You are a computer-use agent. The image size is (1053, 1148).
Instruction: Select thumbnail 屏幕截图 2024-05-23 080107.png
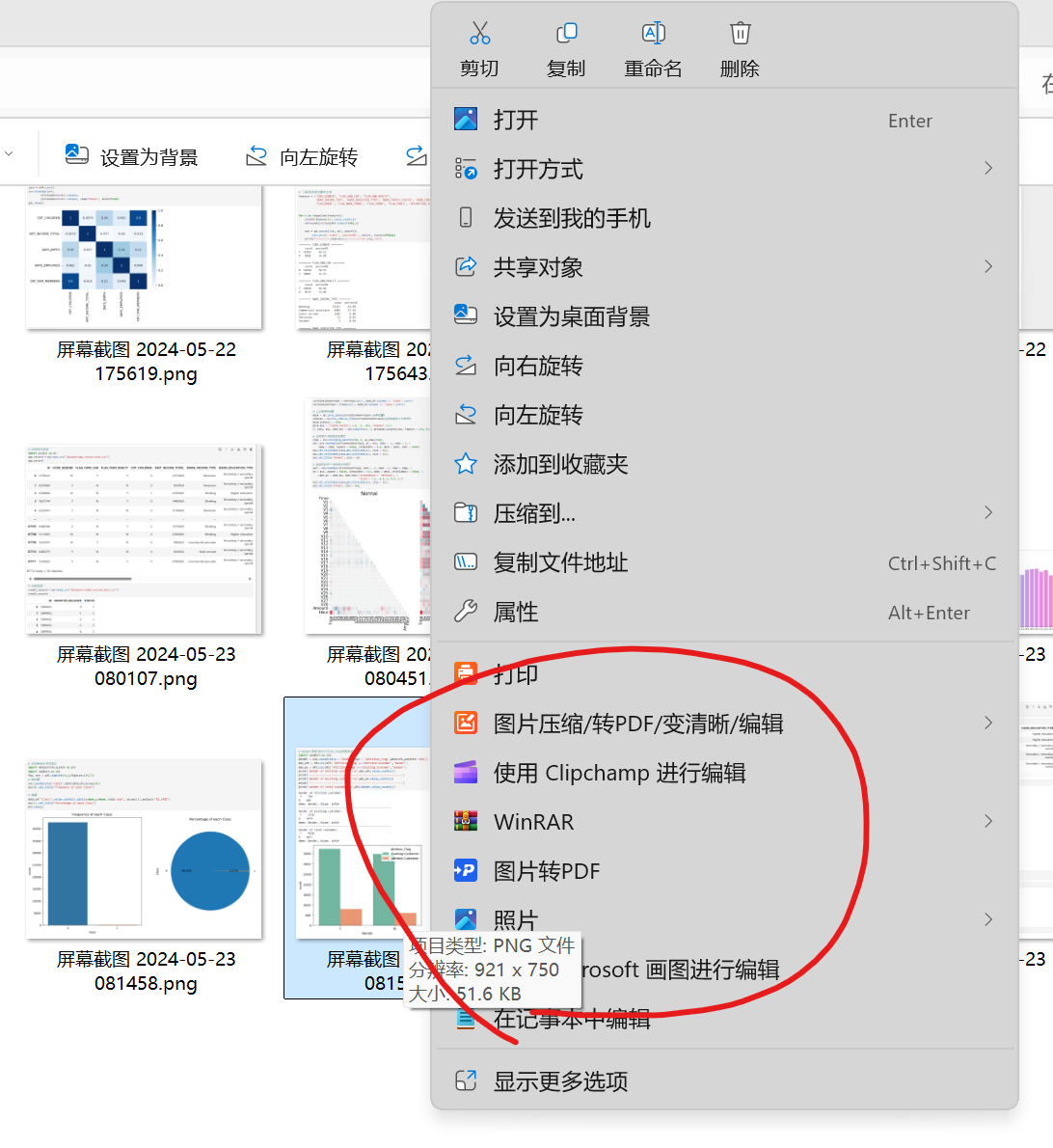[144, 539]
